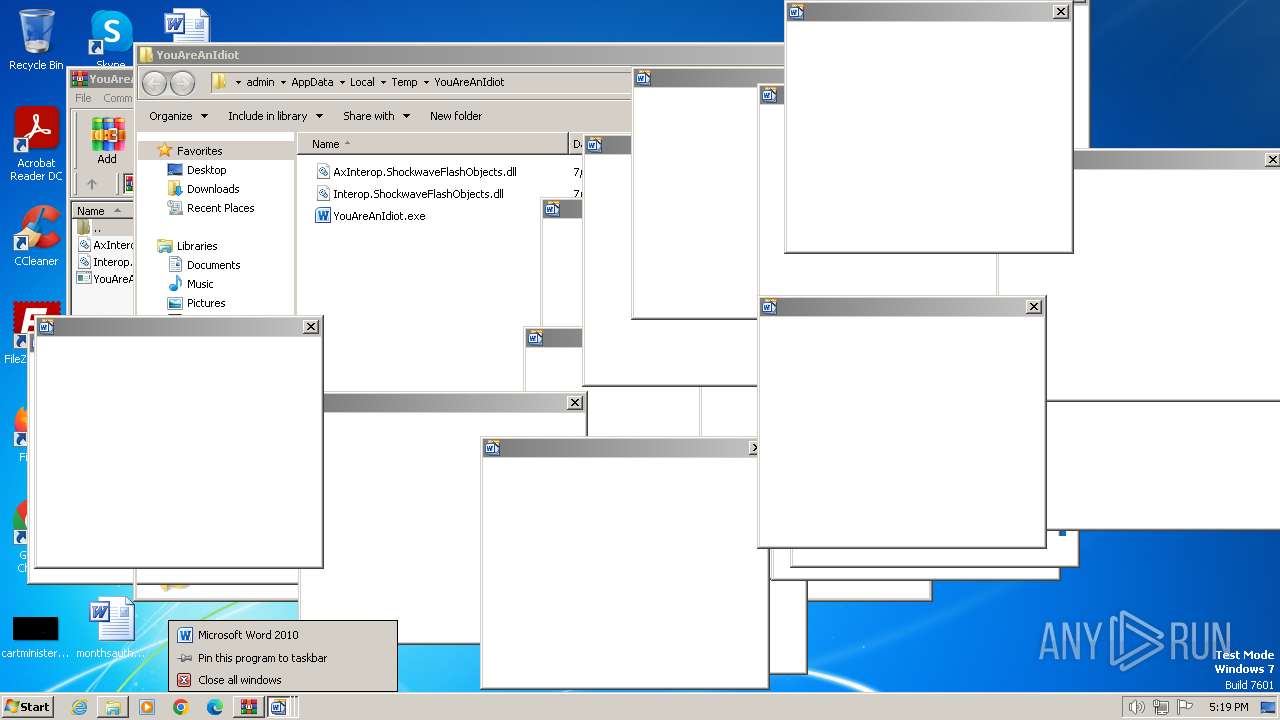
Task: Choose Close all windows in jump list
Action: point(283,680)
